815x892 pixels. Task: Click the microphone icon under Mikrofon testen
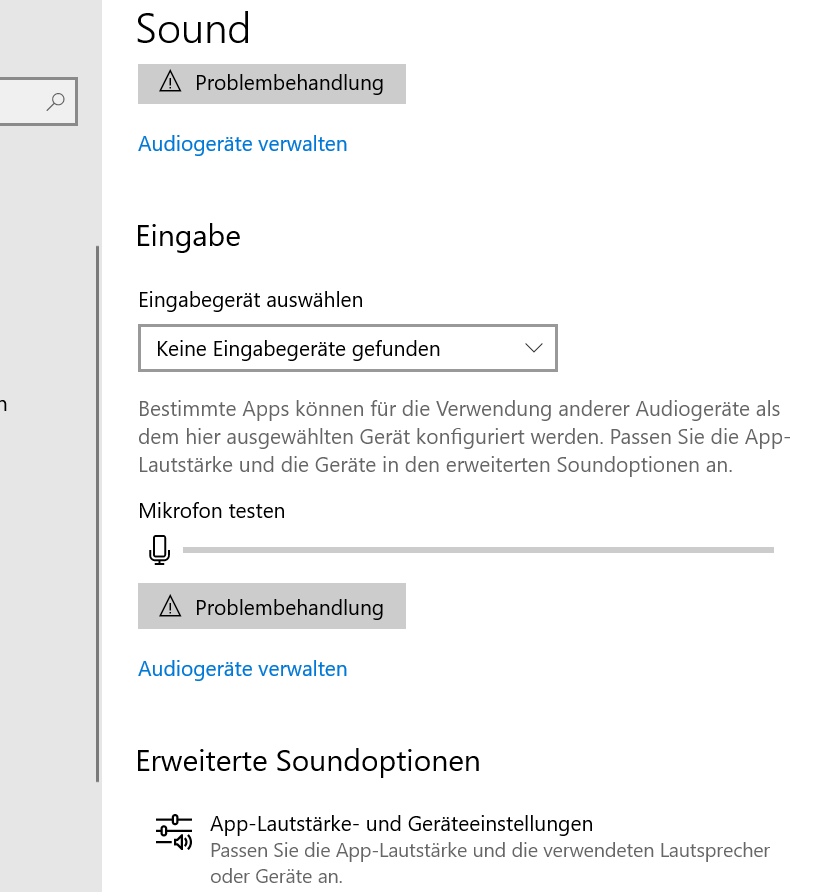[x=159, y=549]
